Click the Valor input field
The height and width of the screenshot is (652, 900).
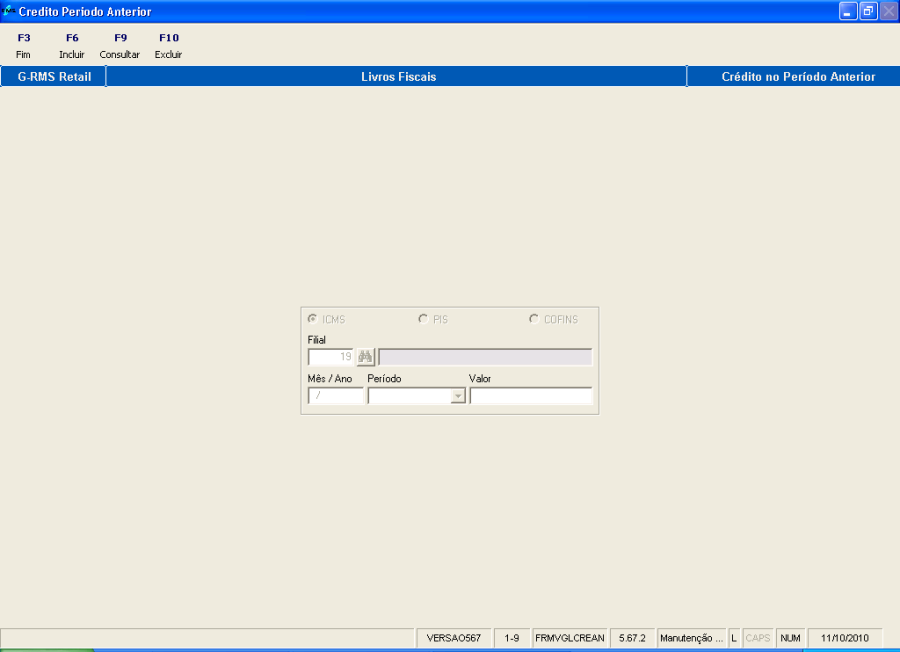[531, 395]
